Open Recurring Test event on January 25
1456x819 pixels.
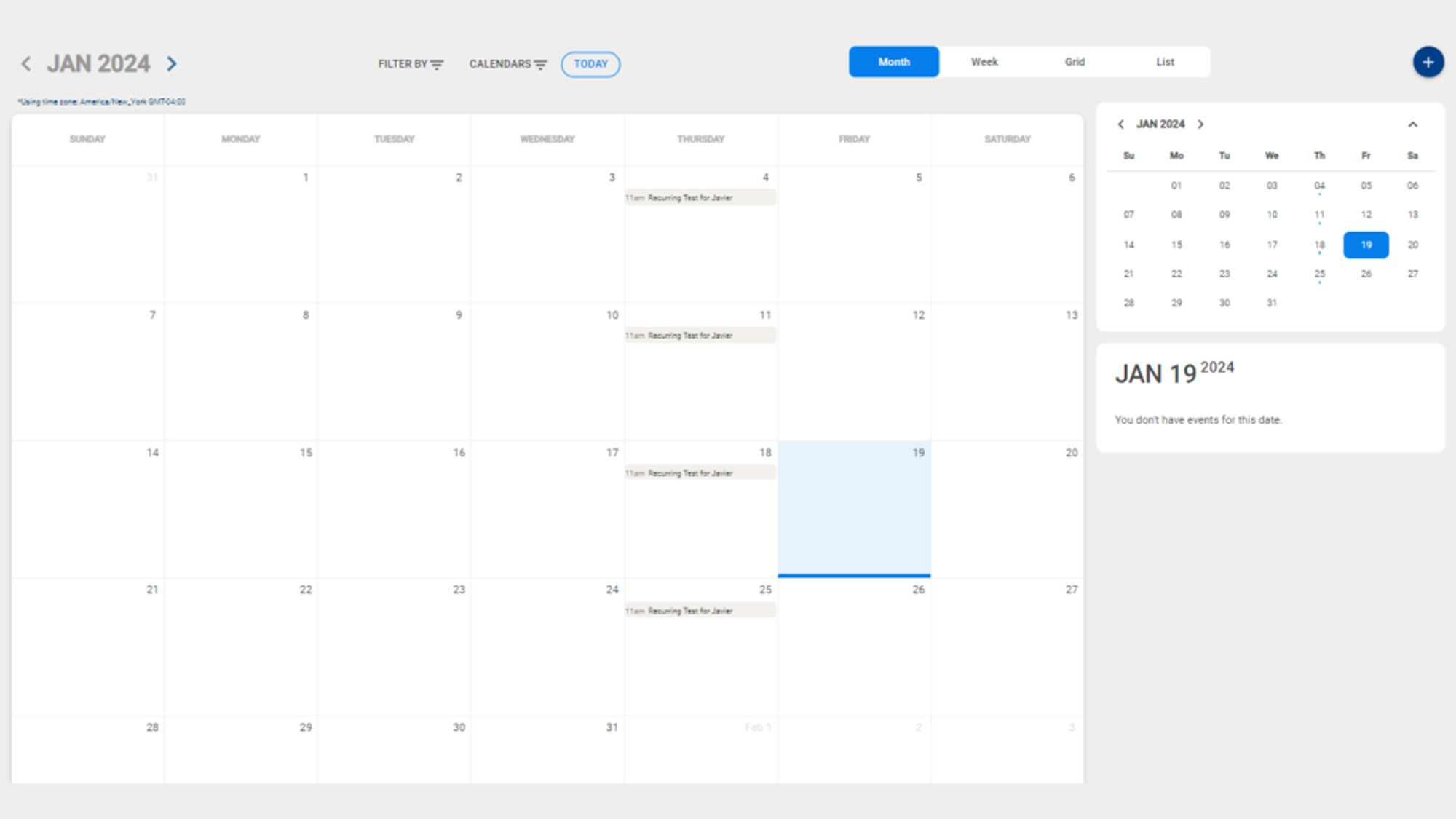point(700,611)
